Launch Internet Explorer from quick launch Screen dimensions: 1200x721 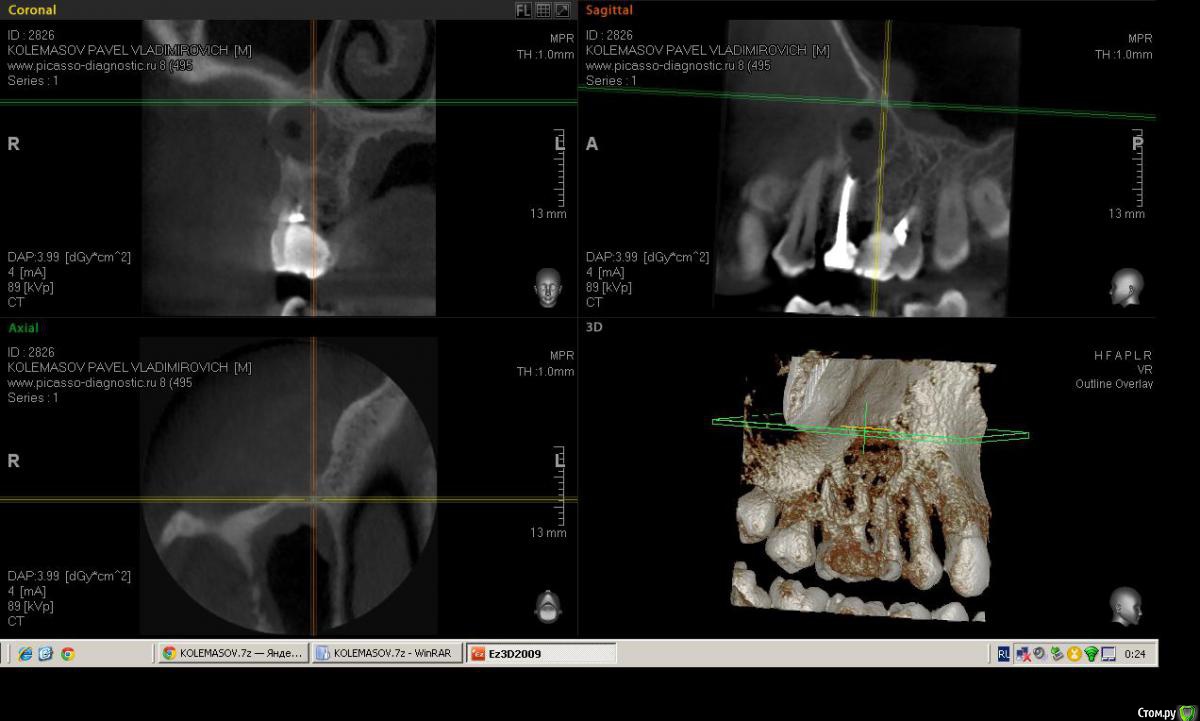[x=25, y=654]
